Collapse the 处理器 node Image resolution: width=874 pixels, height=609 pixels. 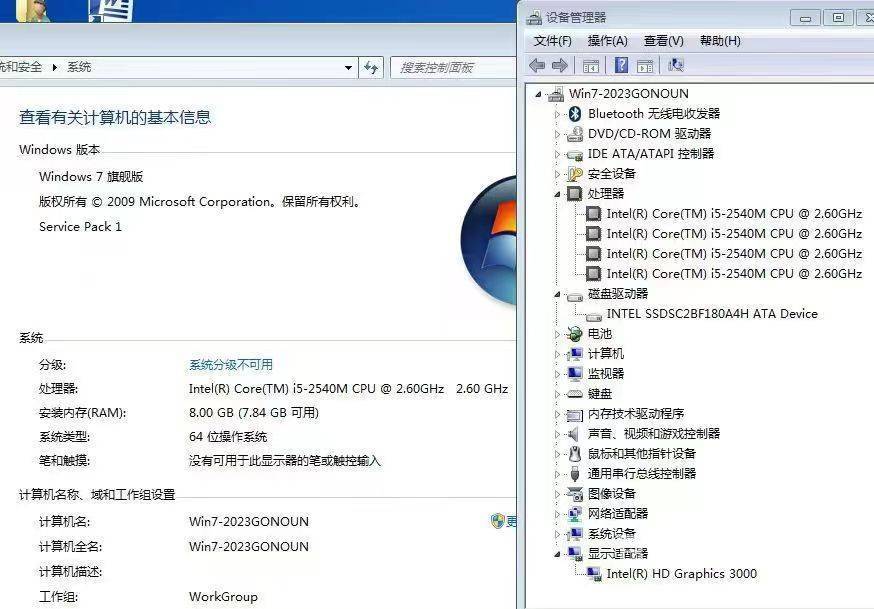(557, 194)
